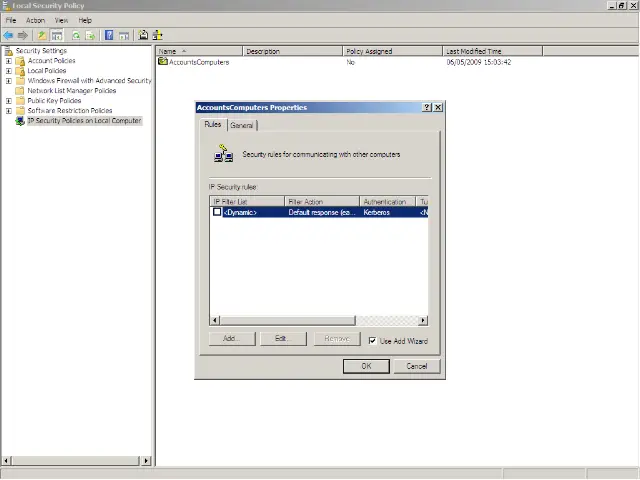Expand Windows Firewall with Advanced Security node
The image size is (640, 480).
click(9, 81)
